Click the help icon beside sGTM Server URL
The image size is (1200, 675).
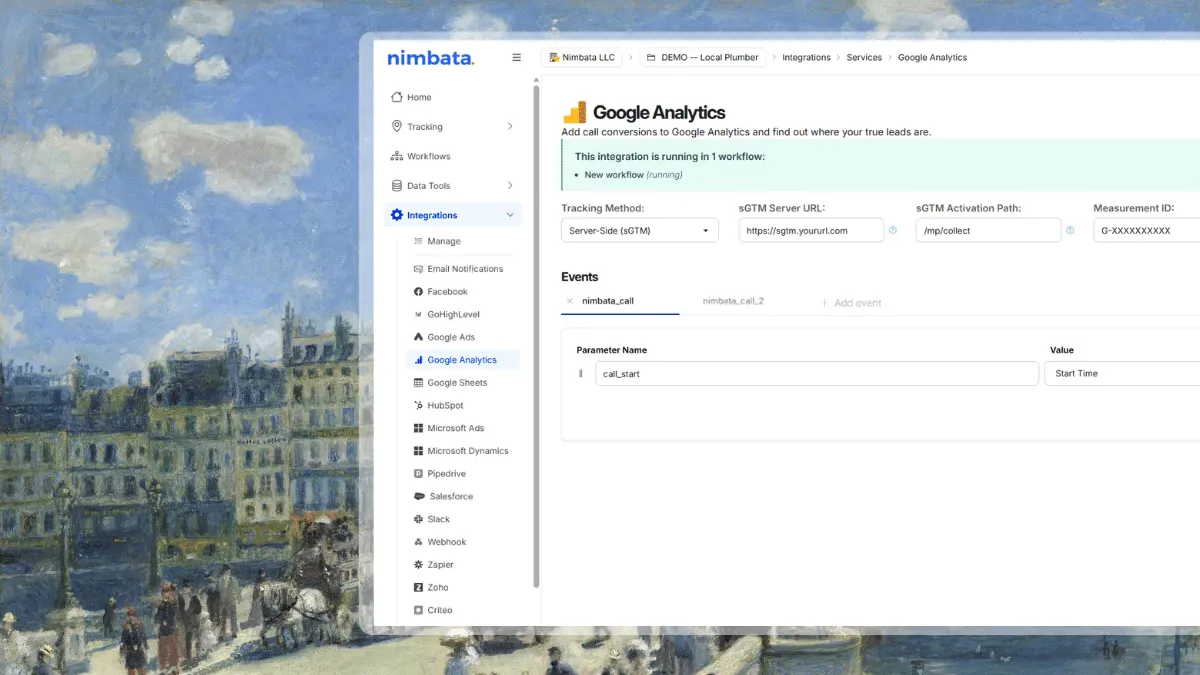[x=893, y=231]
